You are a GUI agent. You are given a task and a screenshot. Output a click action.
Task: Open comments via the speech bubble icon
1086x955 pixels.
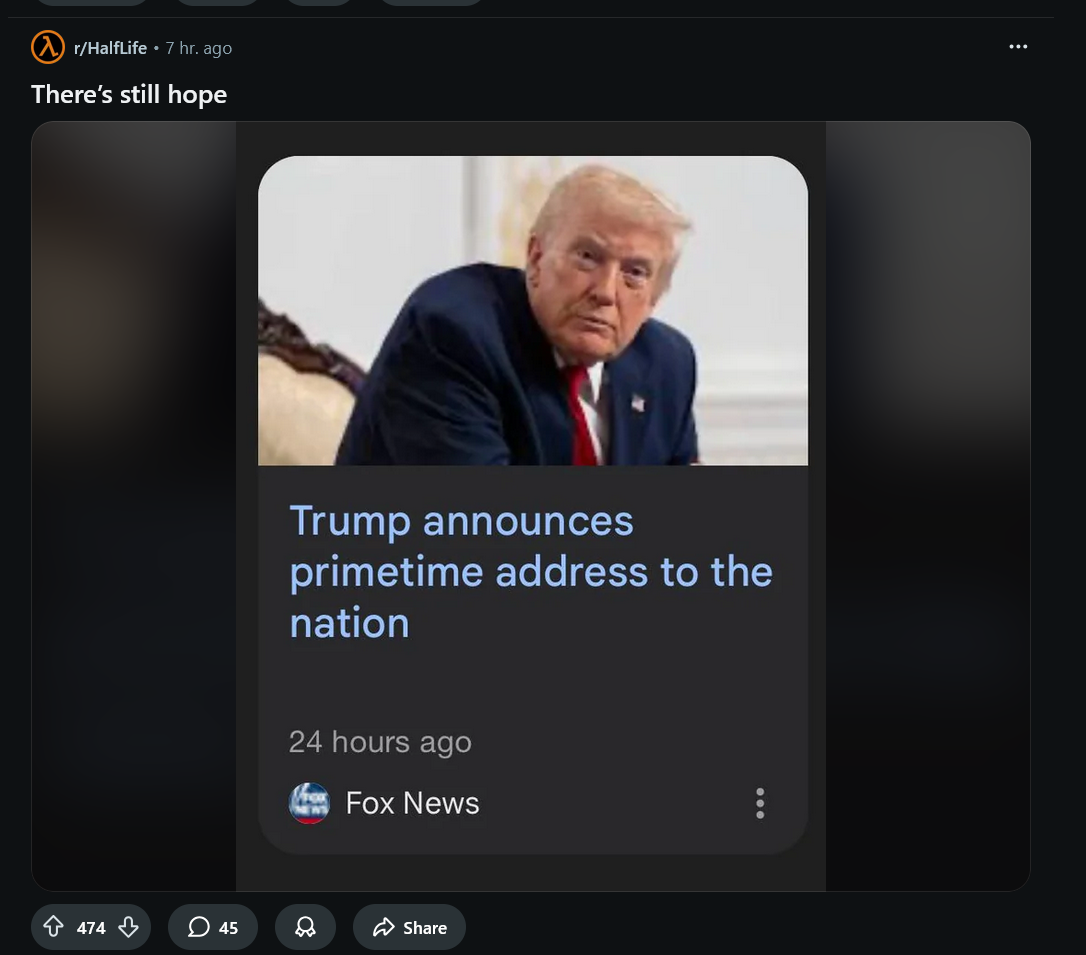199,927
